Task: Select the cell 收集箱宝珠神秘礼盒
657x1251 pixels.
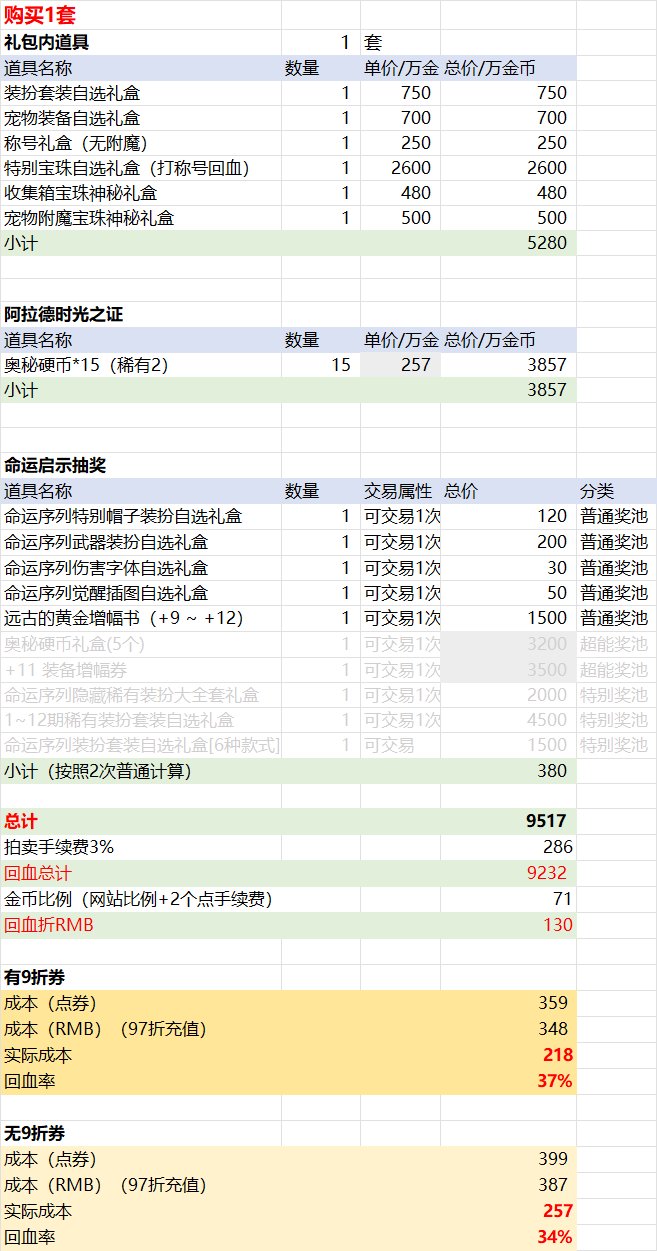Action: click(x=81, y=193)
